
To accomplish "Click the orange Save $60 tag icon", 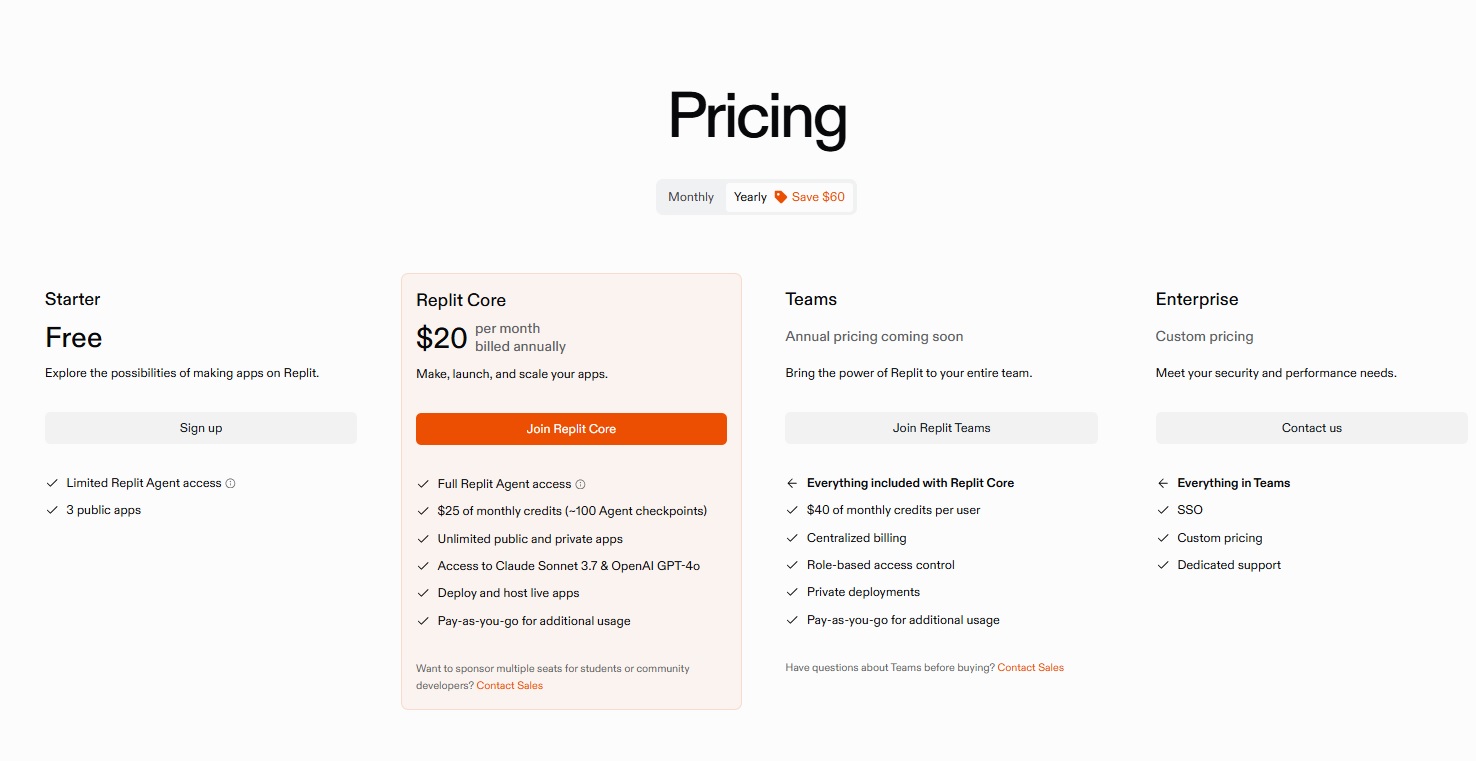I will tap(781, 197).
